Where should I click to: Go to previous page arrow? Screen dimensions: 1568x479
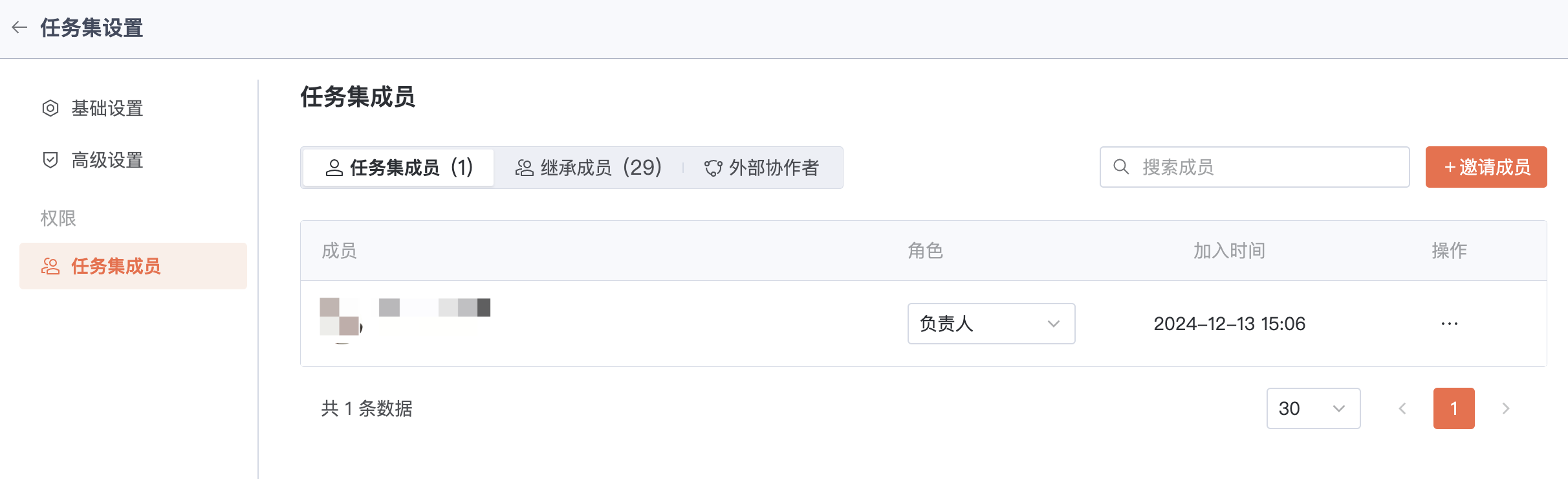[1402, 408]
